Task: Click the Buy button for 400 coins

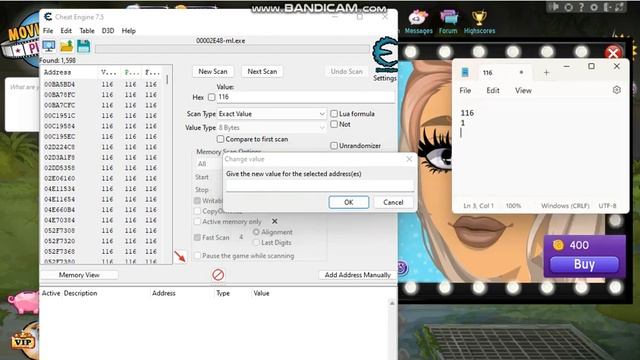Action: pyautogui.click(x=584, y=264)
